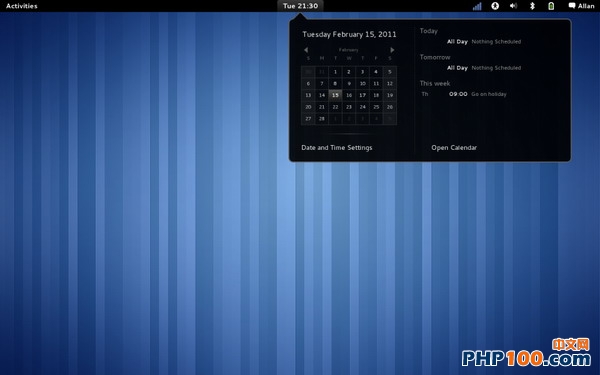Click the battery indicator icon
Screen dimensions: 600x375
click(551, 6)
